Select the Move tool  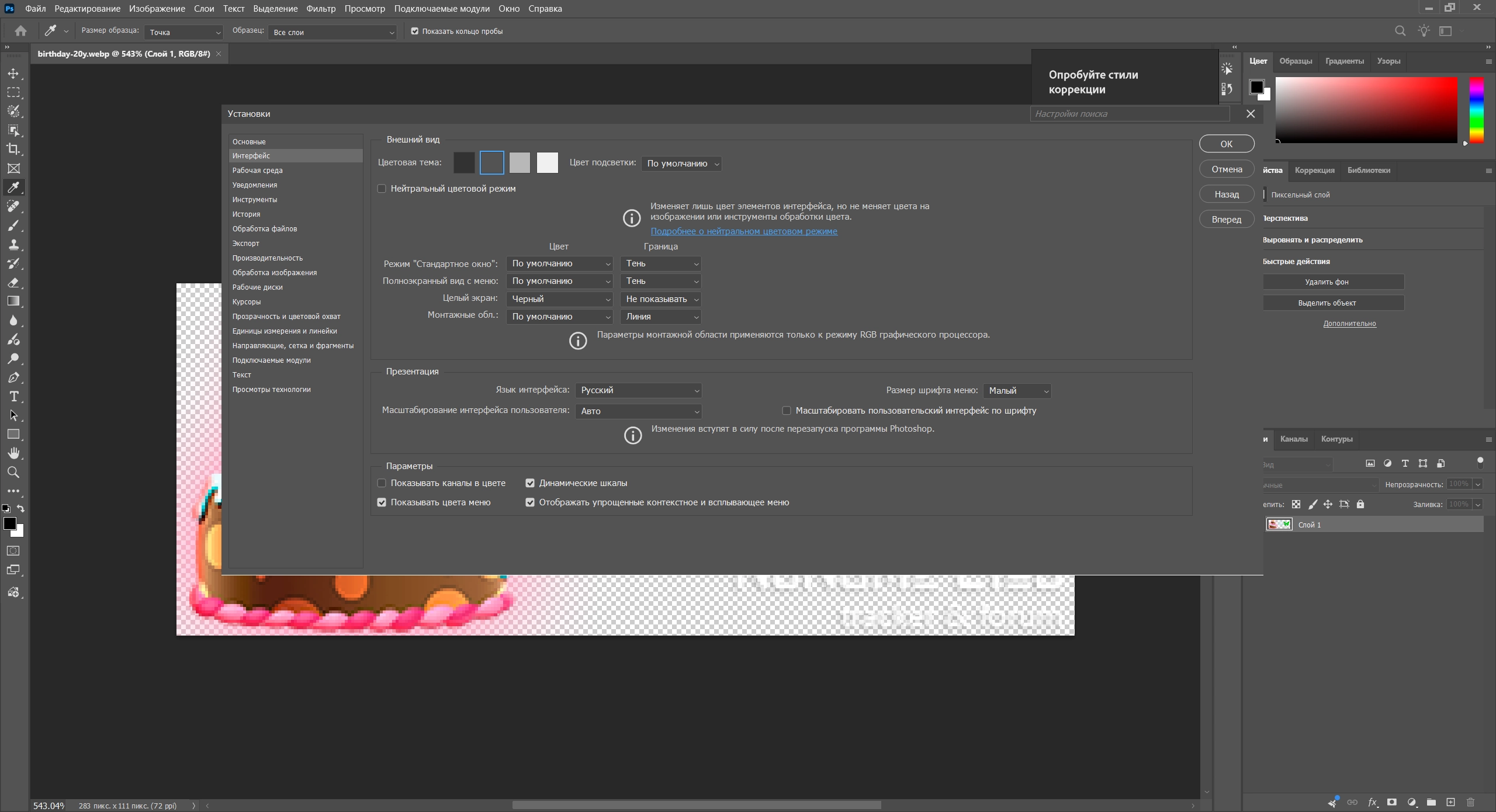[x=13, y=74]
